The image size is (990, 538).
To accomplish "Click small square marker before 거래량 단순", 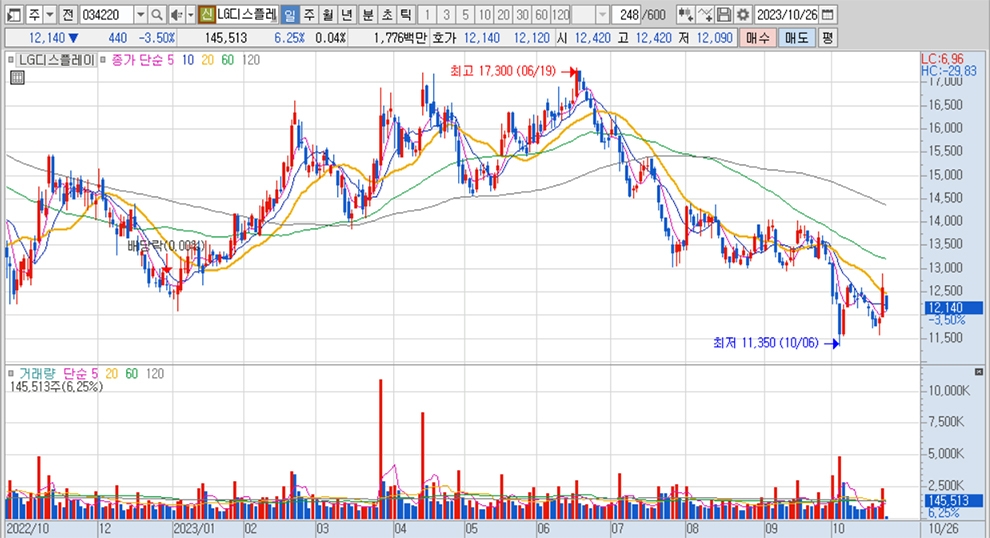I will [11, 373].
